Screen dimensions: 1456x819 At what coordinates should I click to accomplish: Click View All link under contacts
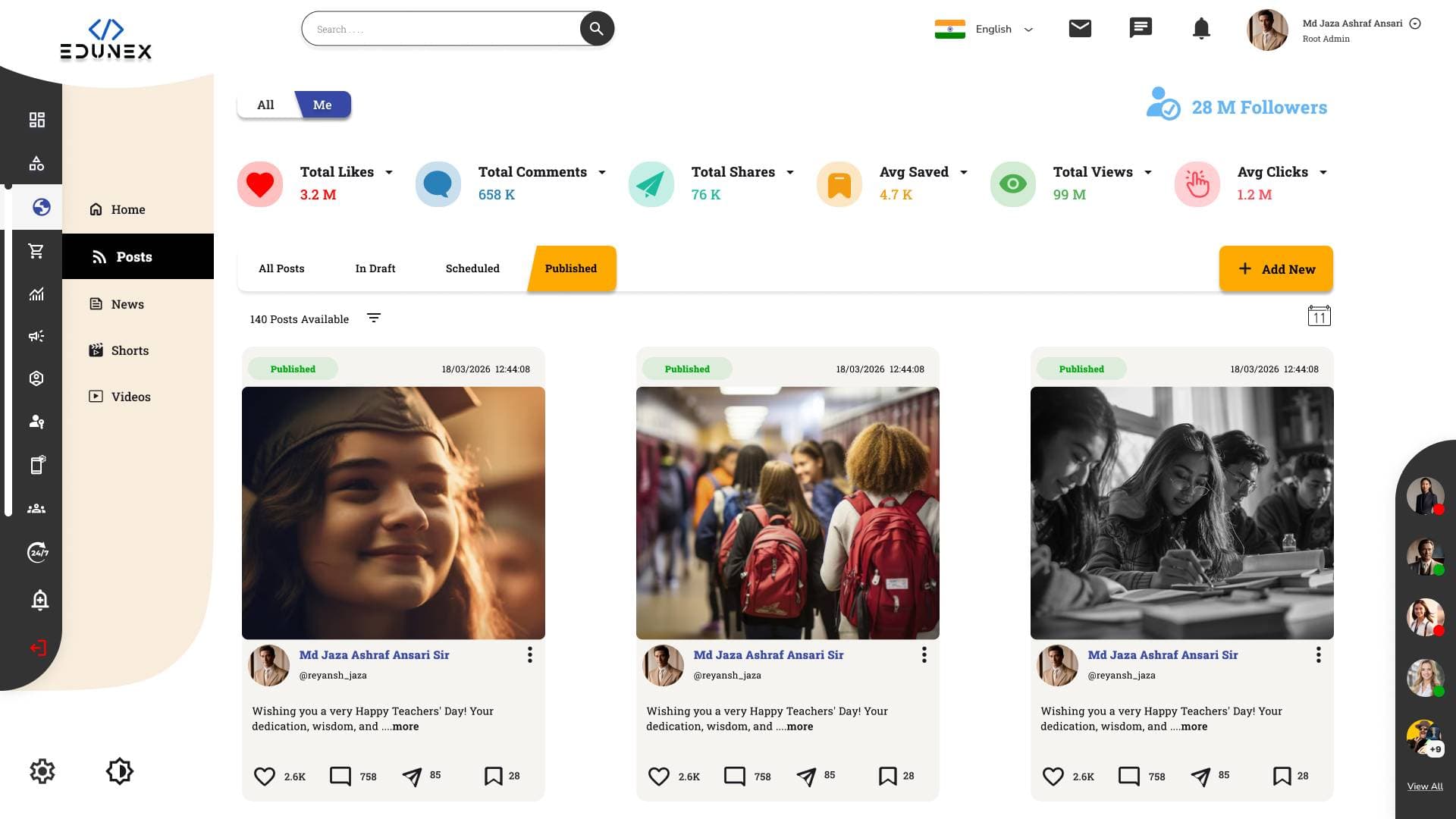pos(1425,786)
